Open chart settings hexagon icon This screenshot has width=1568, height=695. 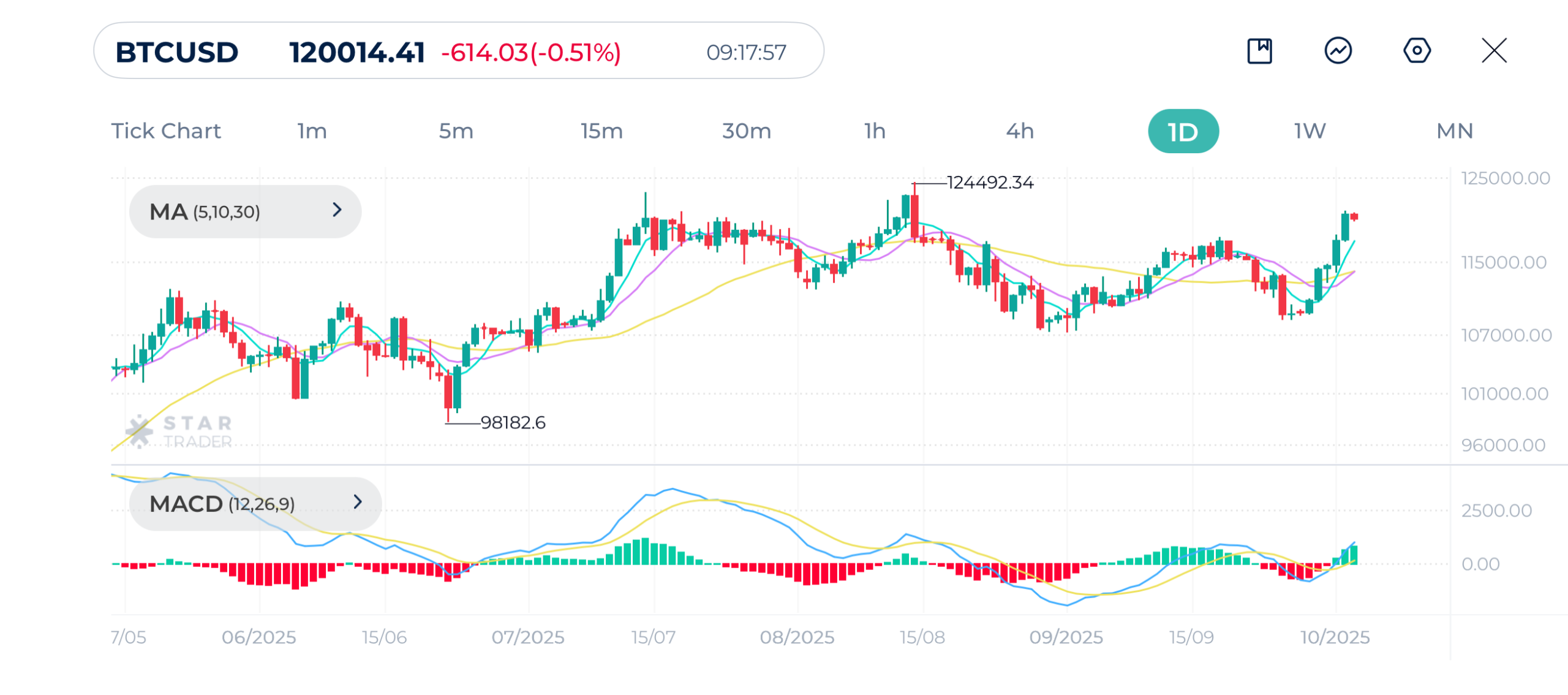(1417, 51)
